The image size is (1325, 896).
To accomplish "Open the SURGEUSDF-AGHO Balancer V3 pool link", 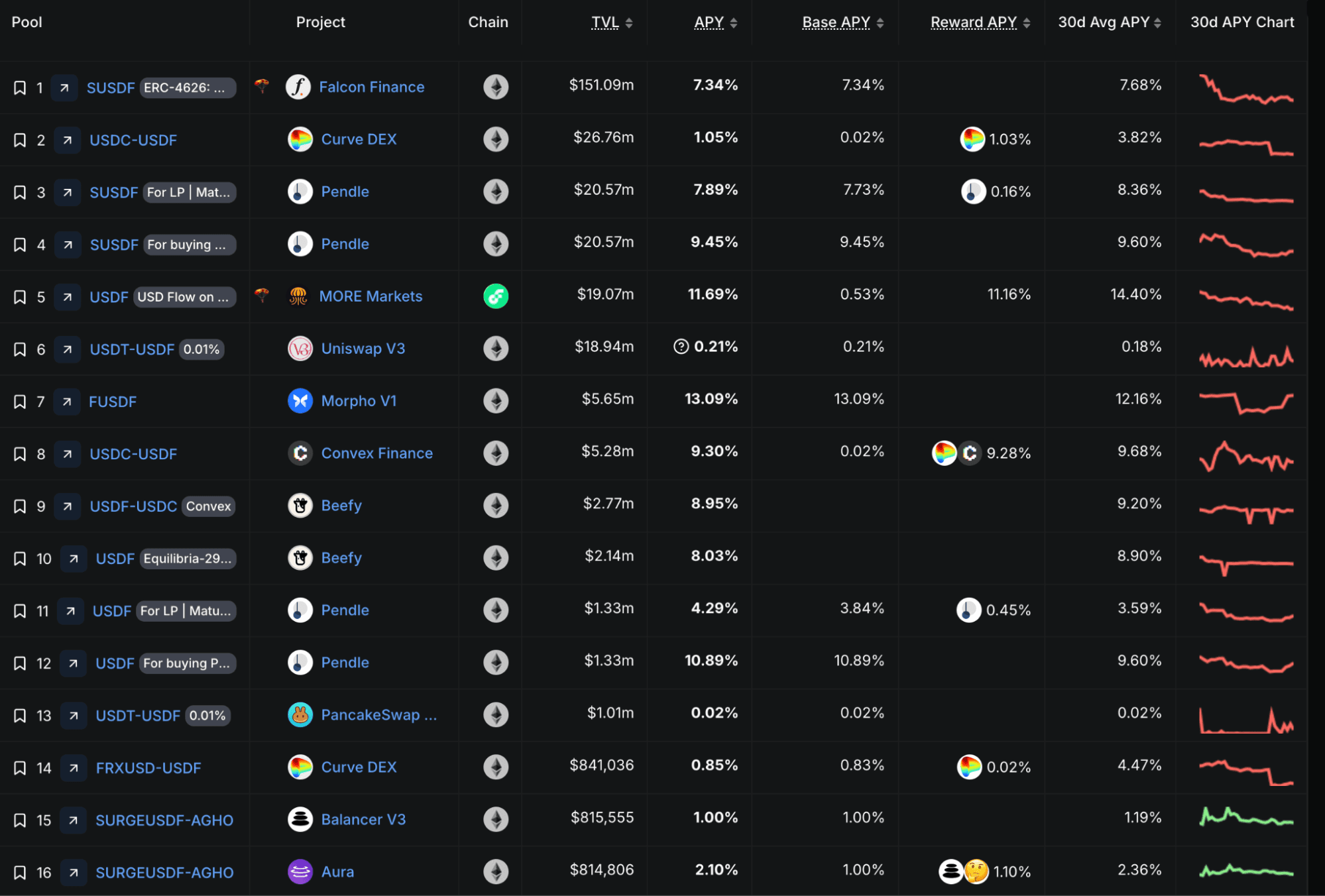I will click(x=164, y=820).
